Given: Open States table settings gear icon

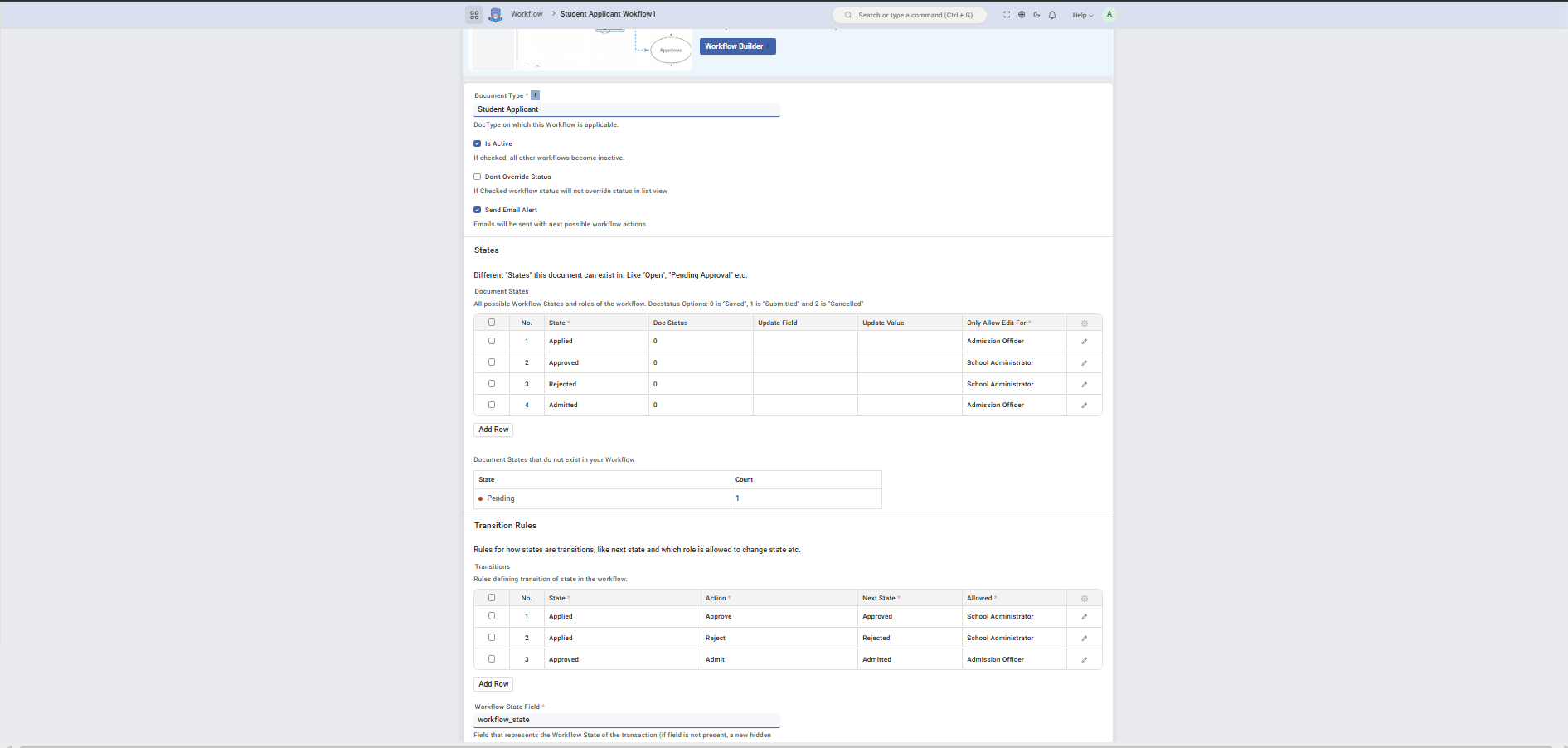Looking at the screenshot, I should (1084, 323).
